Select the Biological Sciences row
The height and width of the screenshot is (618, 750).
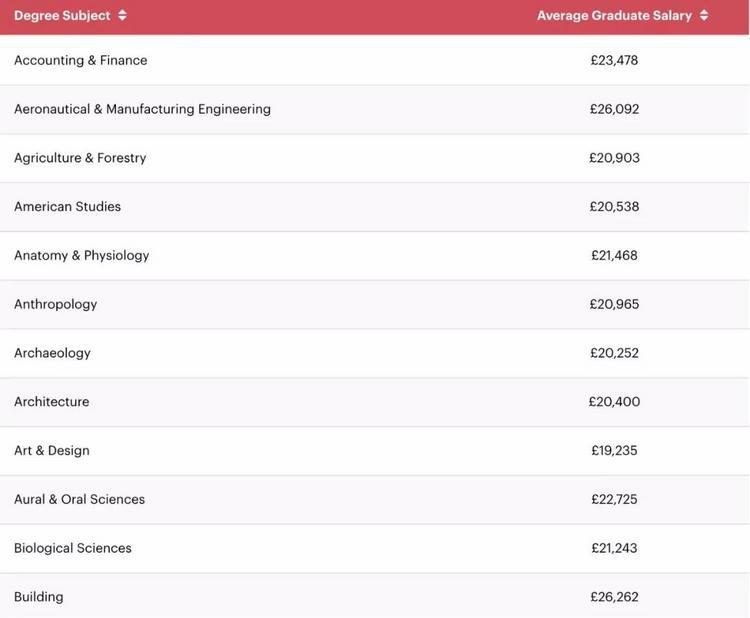click(72, 548)
